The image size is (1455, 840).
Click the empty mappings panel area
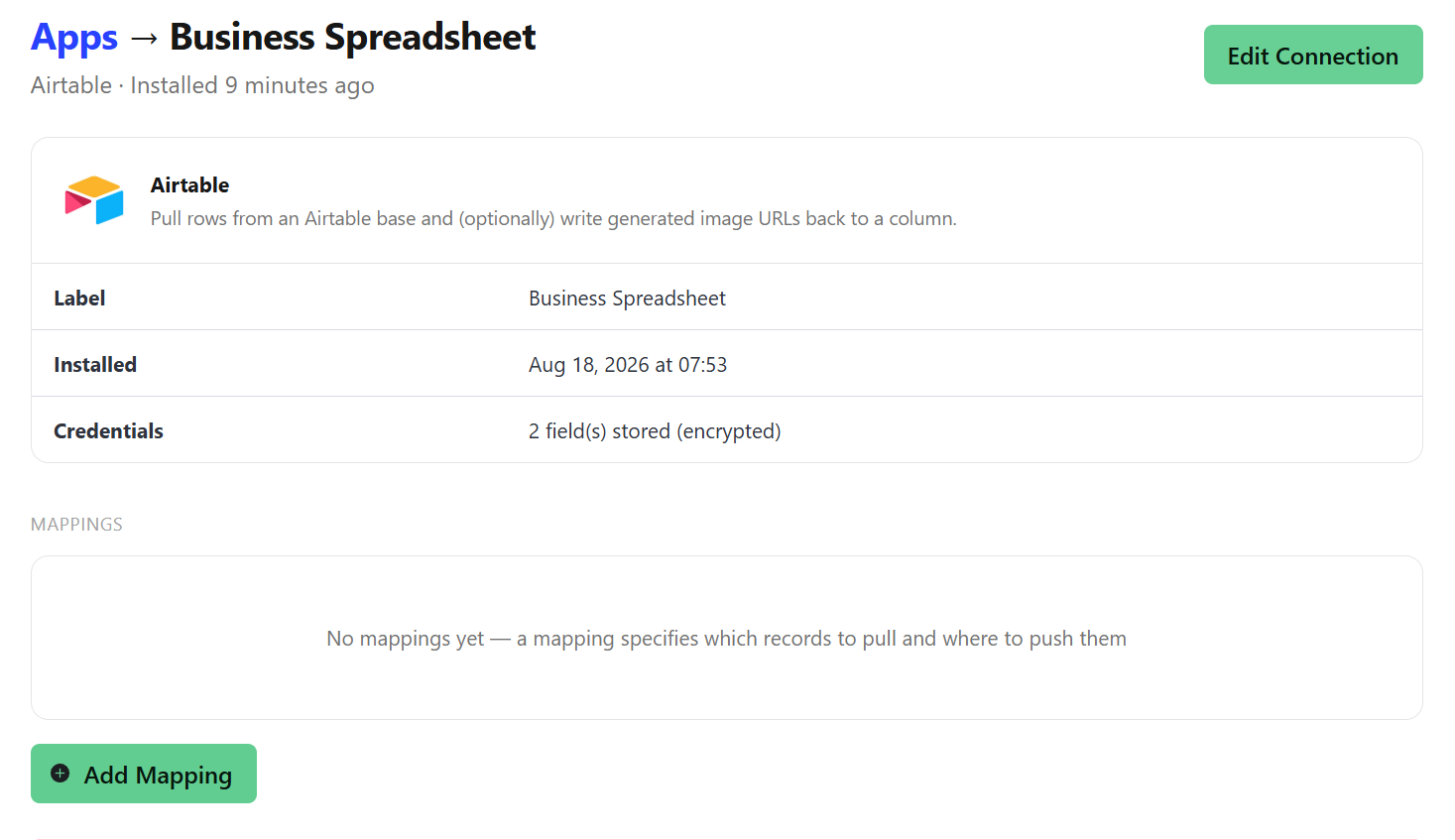(727, 638)
